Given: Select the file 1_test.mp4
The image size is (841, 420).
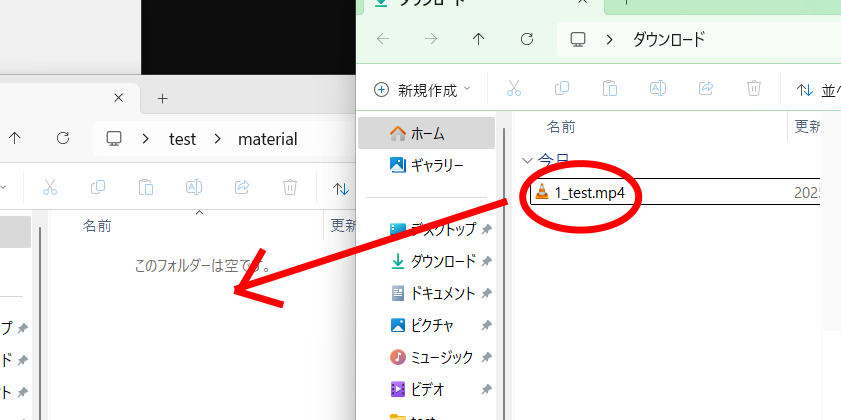Looking at the screenshot, I should pyautogui.click(x=675, y=191).
